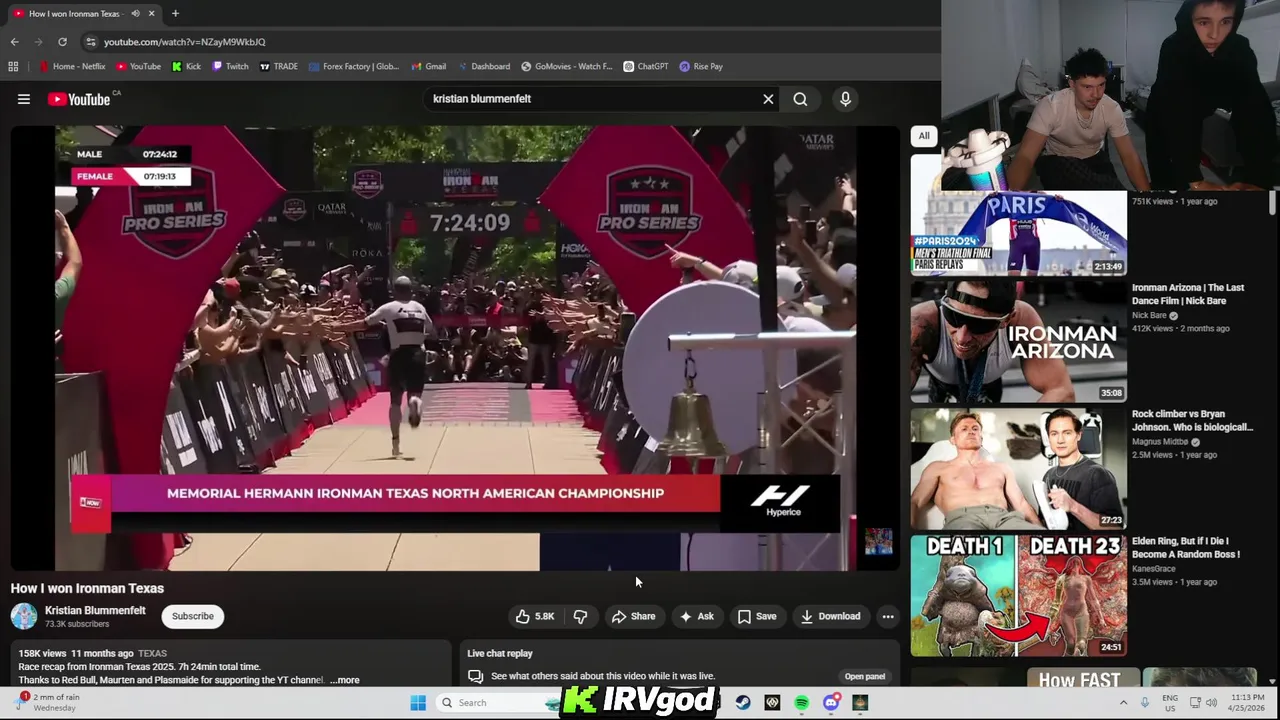Open the apps grid in bookmarks bar
Viewport: 1280px width, 720px height.
coord(13,66)
